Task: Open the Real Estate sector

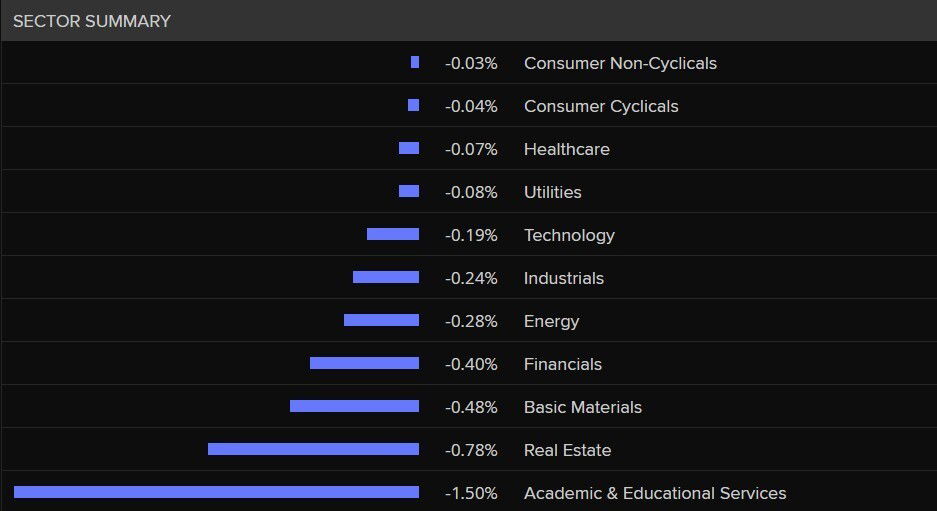Action: click(x=567, y=450)
